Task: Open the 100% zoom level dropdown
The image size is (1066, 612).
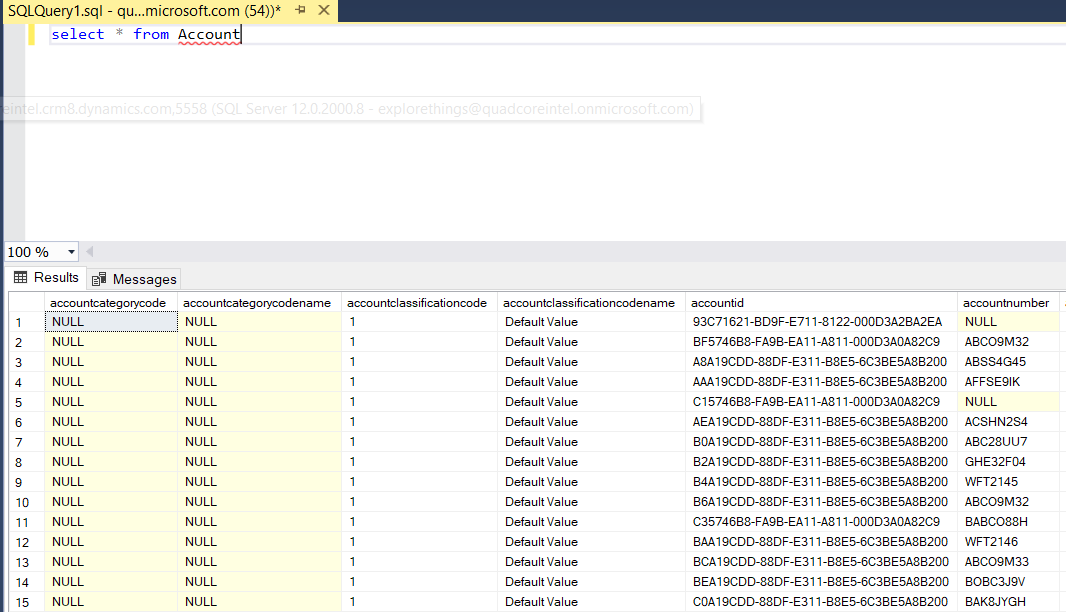Action: point(69,251)
